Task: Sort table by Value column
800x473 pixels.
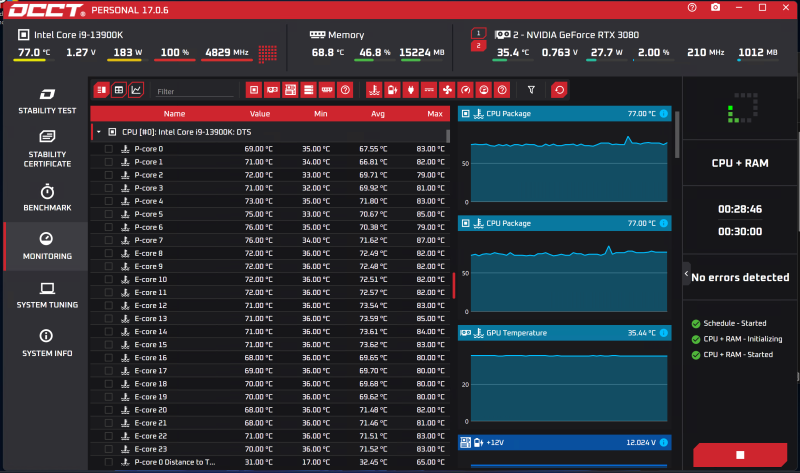Action: [x=260, y=114]
